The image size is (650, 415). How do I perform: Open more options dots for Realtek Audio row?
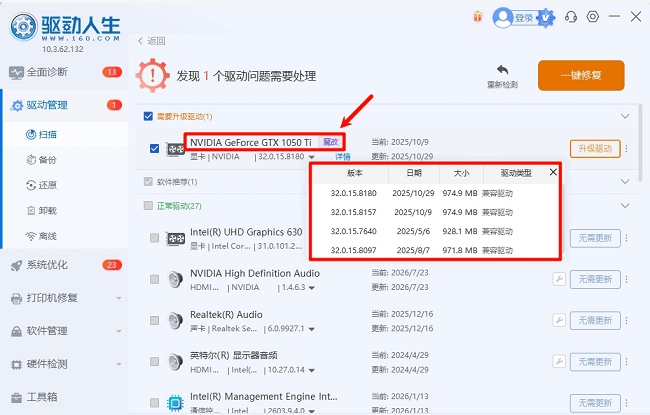pos(626,320)
